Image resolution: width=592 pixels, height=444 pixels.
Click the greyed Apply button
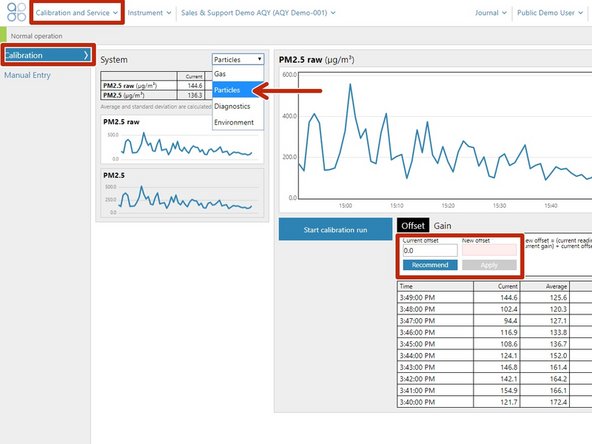coord(489,265)
